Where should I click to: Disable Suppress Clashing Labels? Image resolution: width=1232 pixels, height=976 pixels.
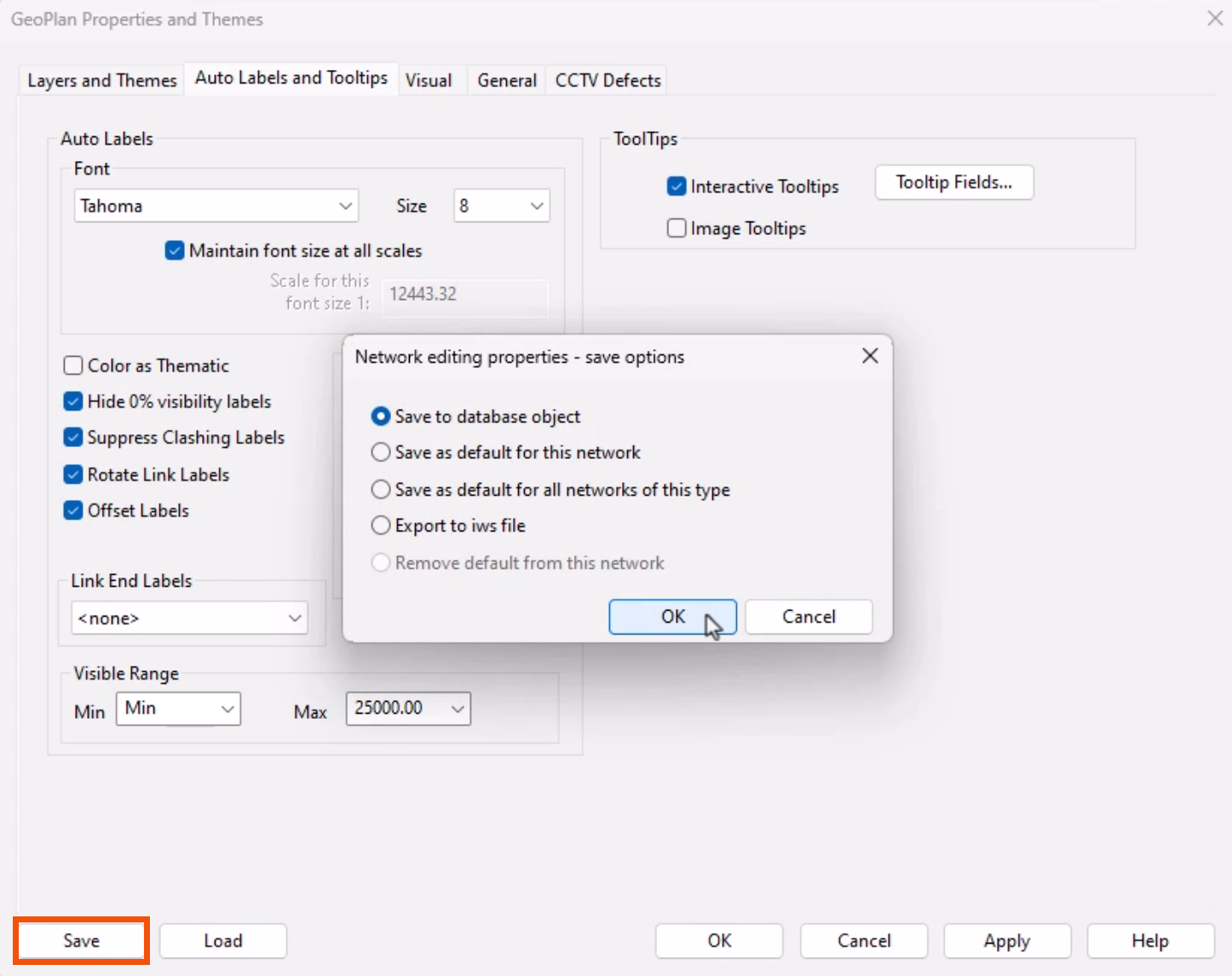pyautogui.click(x=73, y=437)
